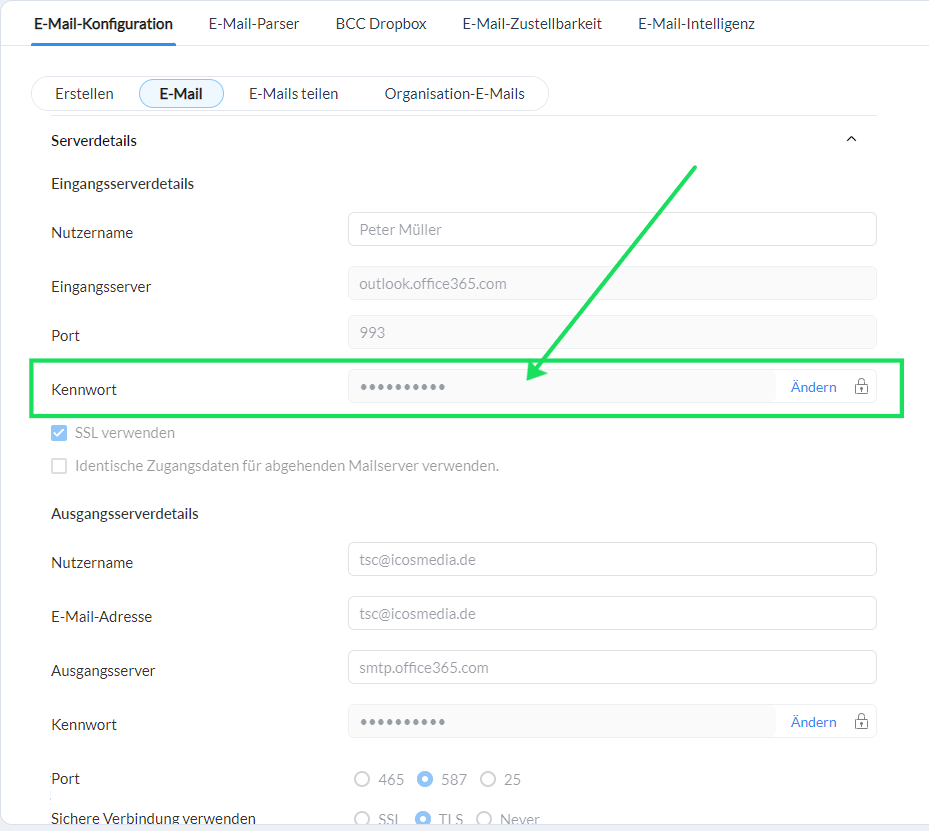Select port 465 radio button
The width and height of the screenshot is (929, 831).
(x=362, y=779)
